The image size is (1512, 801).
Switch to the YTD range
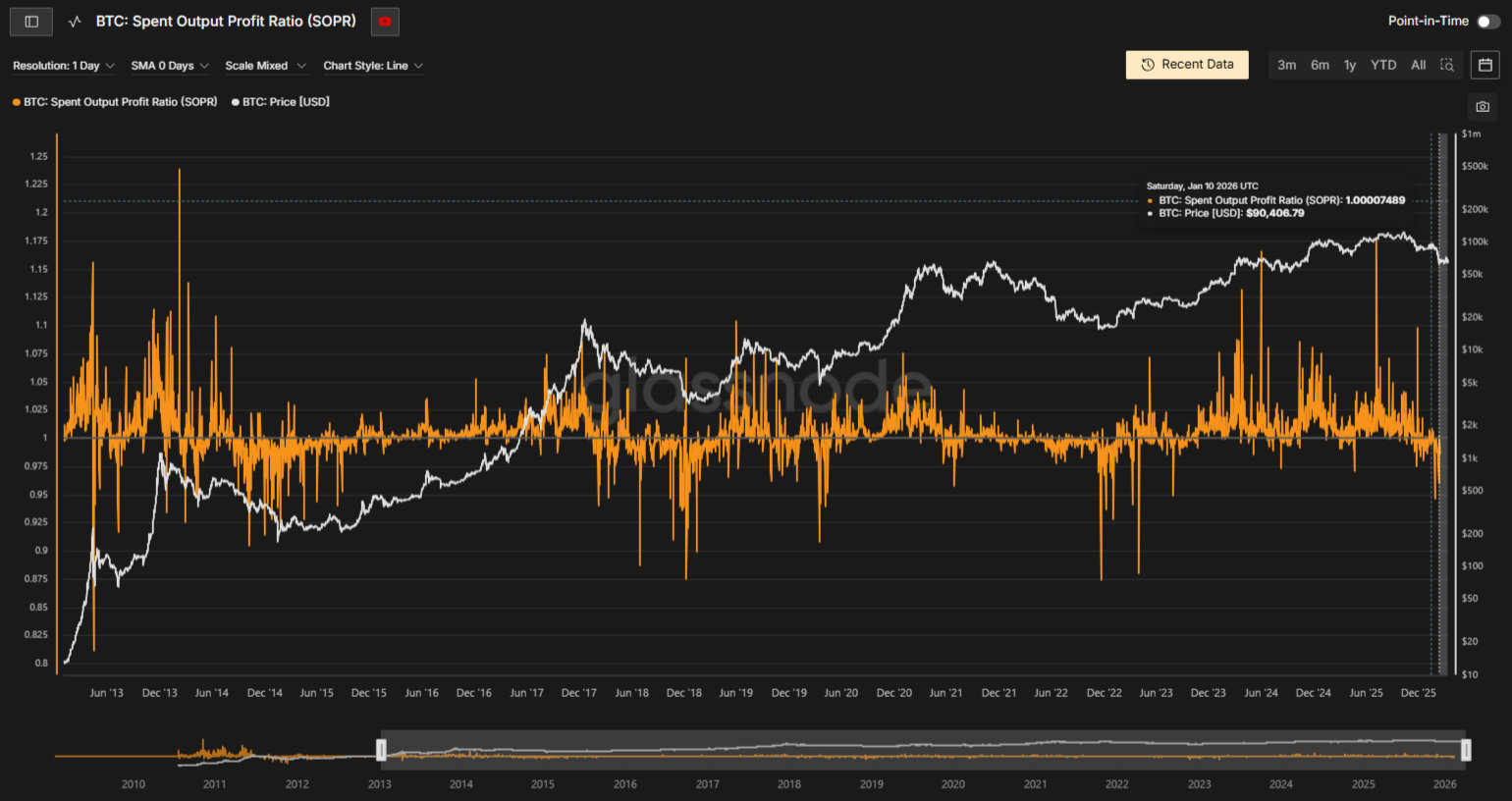1383,65
